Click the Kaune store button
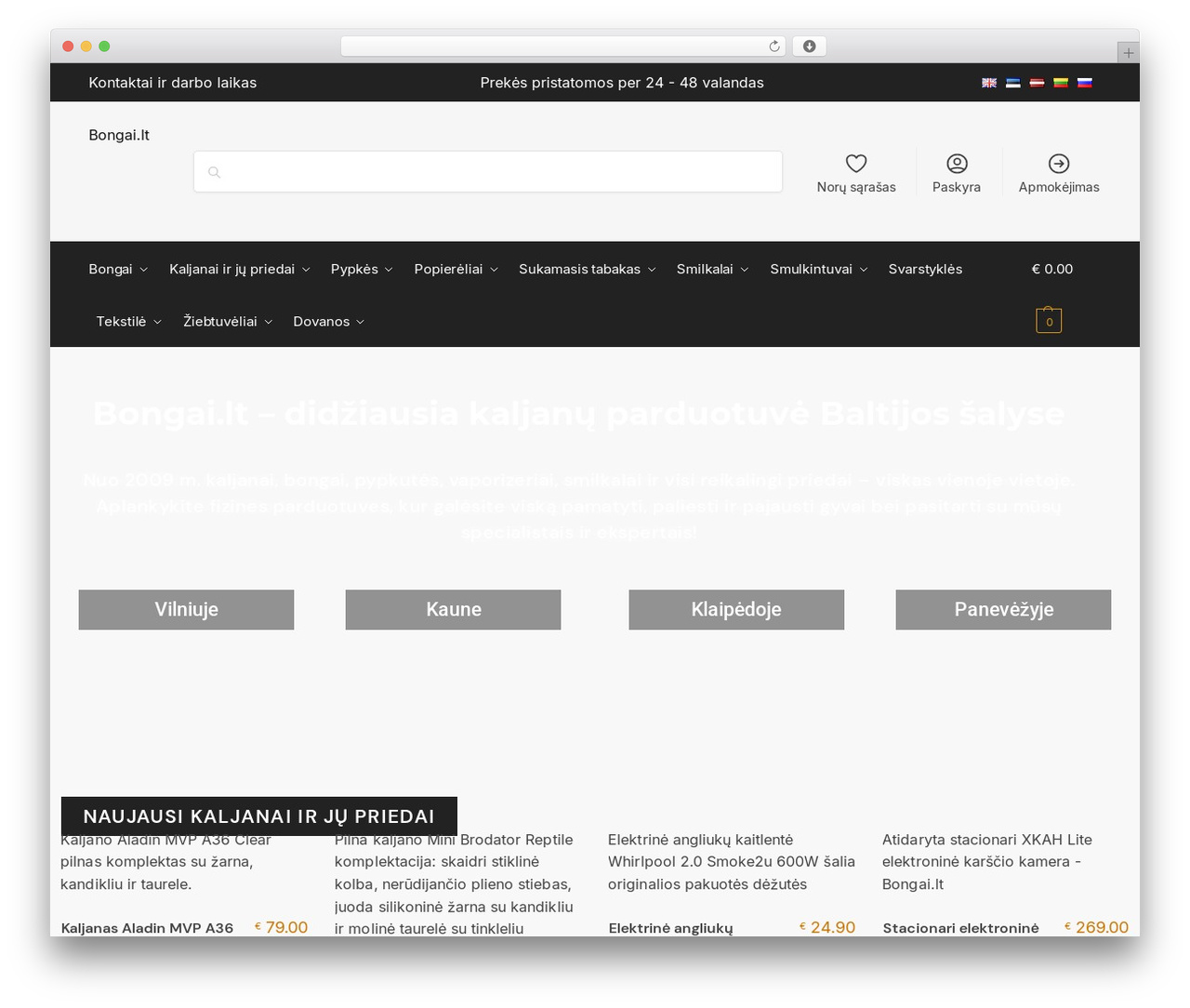The height and width of the screenshot is (1008, 1190). (x=454, y=609)
